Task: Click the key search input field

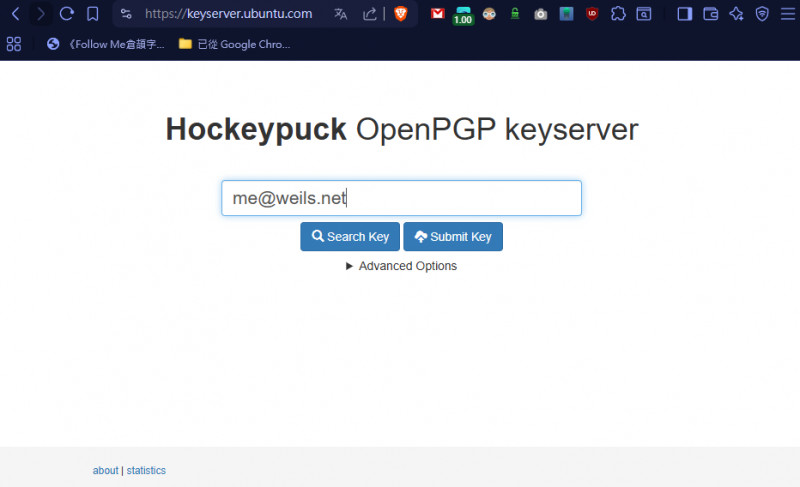Action: [401, 198]
